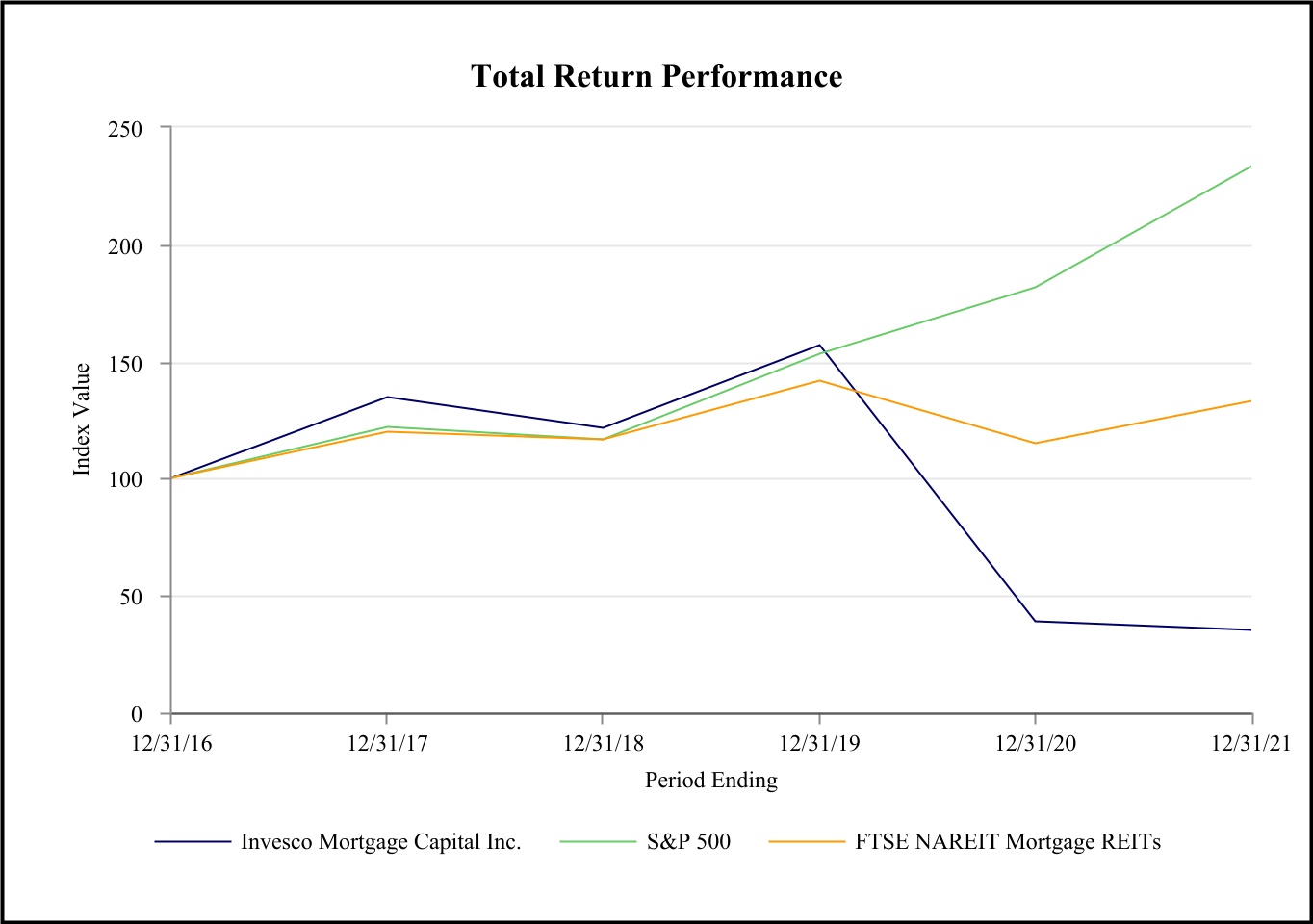
Task: Click the 0 y-axis tick label
Action: click(136, 714)
